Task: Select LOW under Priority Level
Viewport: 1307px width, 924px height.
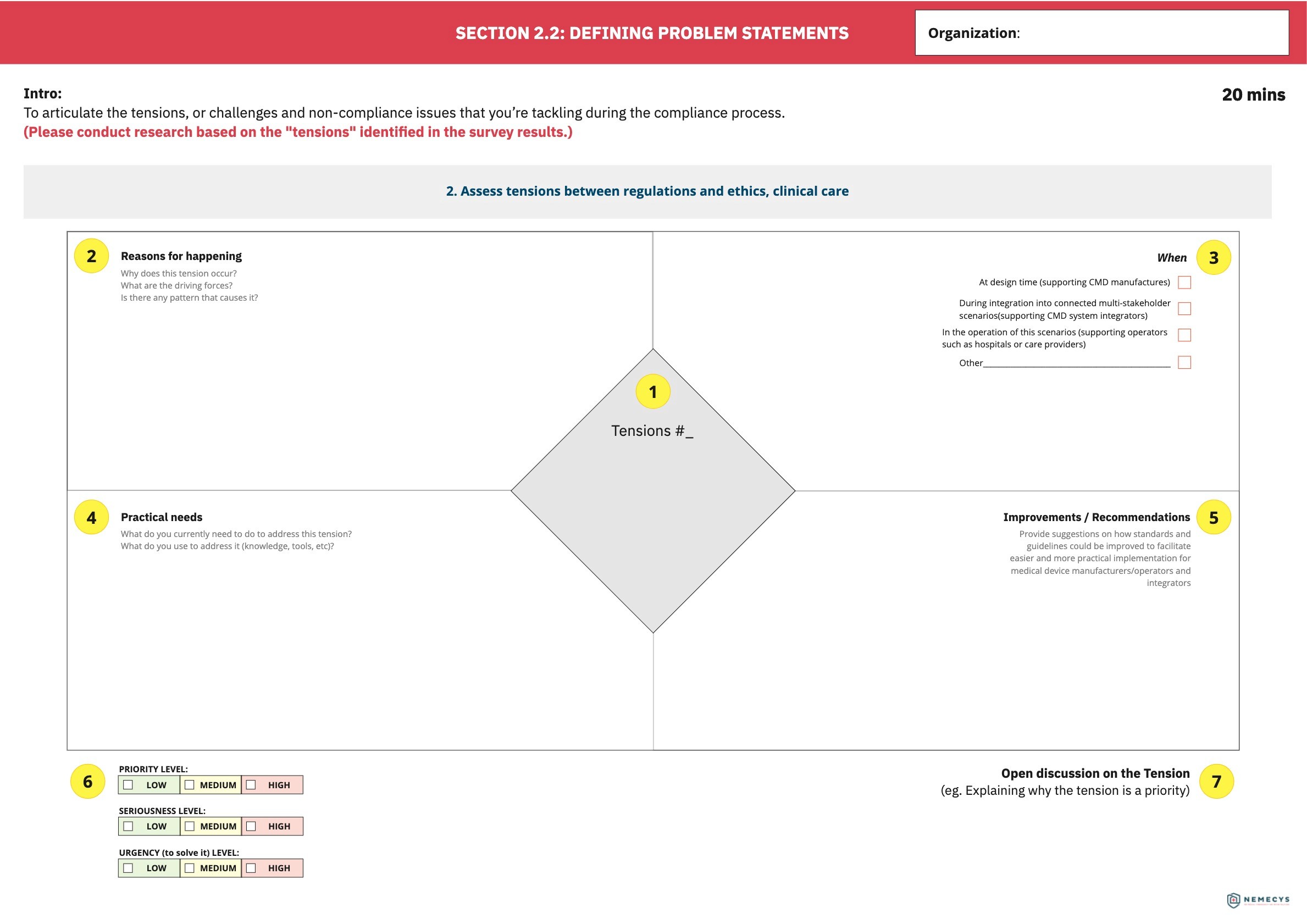Action: coord(128,784)
